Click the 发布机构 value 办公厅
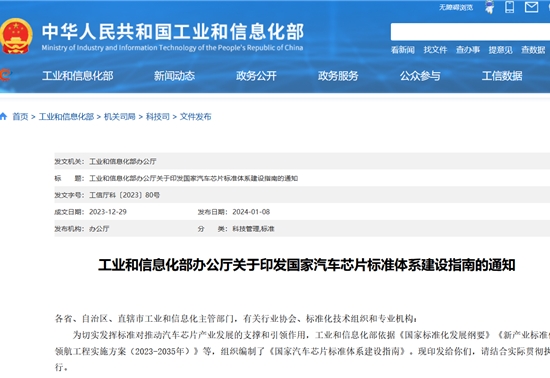The width and height of the screenshot is (550, 378). 99,229
